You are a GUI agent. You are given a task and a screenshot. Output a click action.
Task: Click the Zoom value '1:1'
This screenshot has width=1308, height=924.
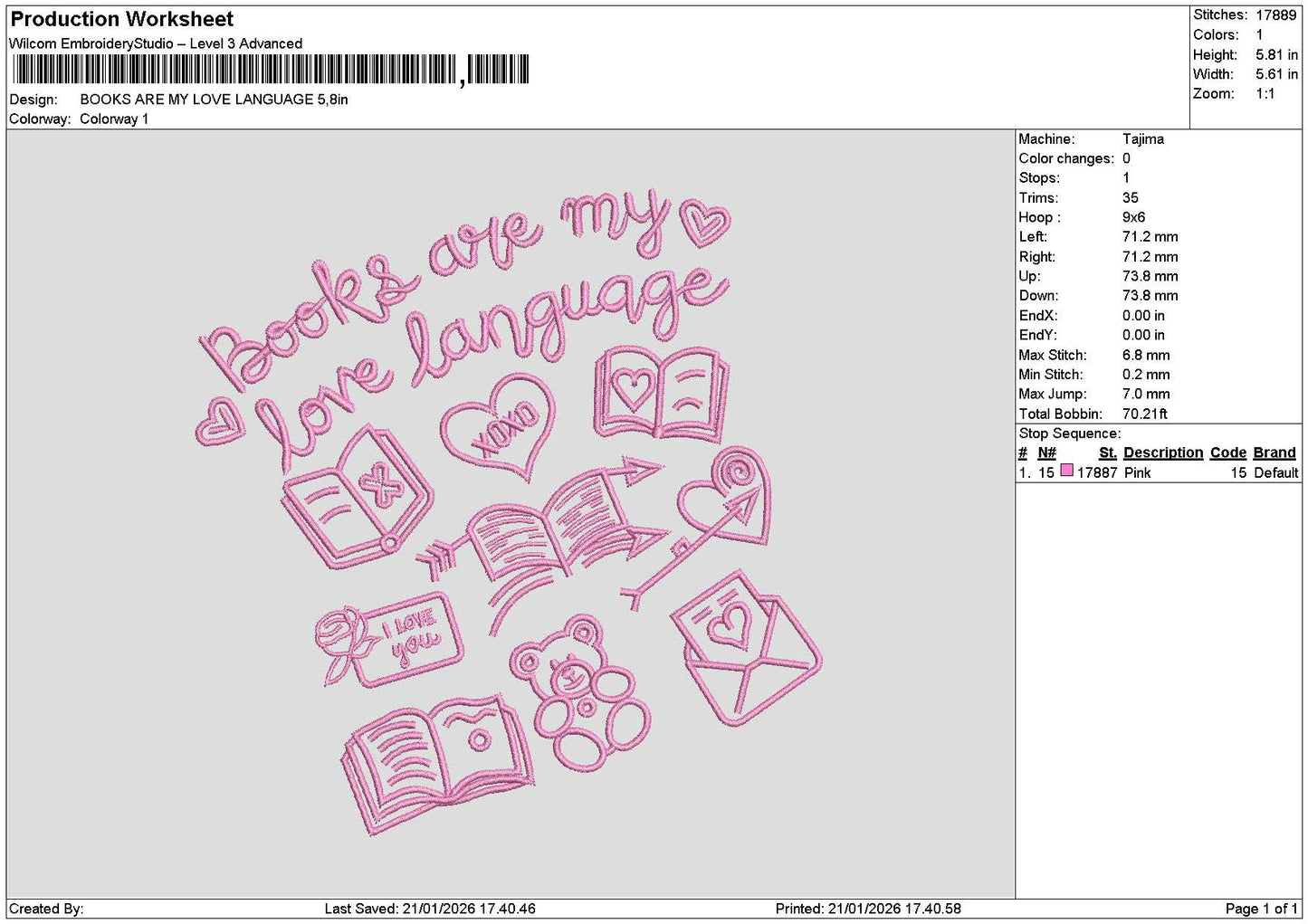tap(1265, 94)
